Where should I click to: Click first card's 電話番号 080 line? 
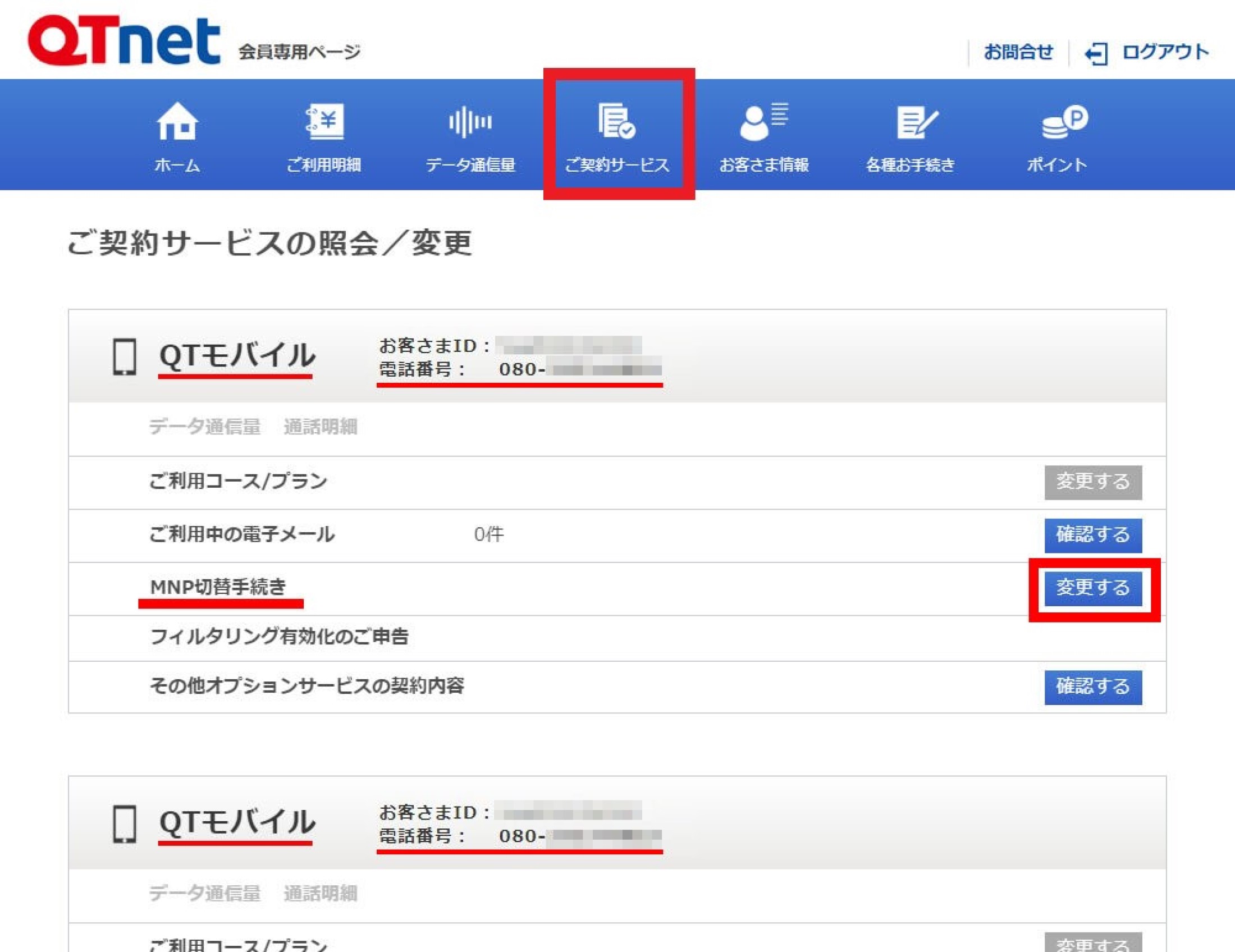tap(520, 370)
